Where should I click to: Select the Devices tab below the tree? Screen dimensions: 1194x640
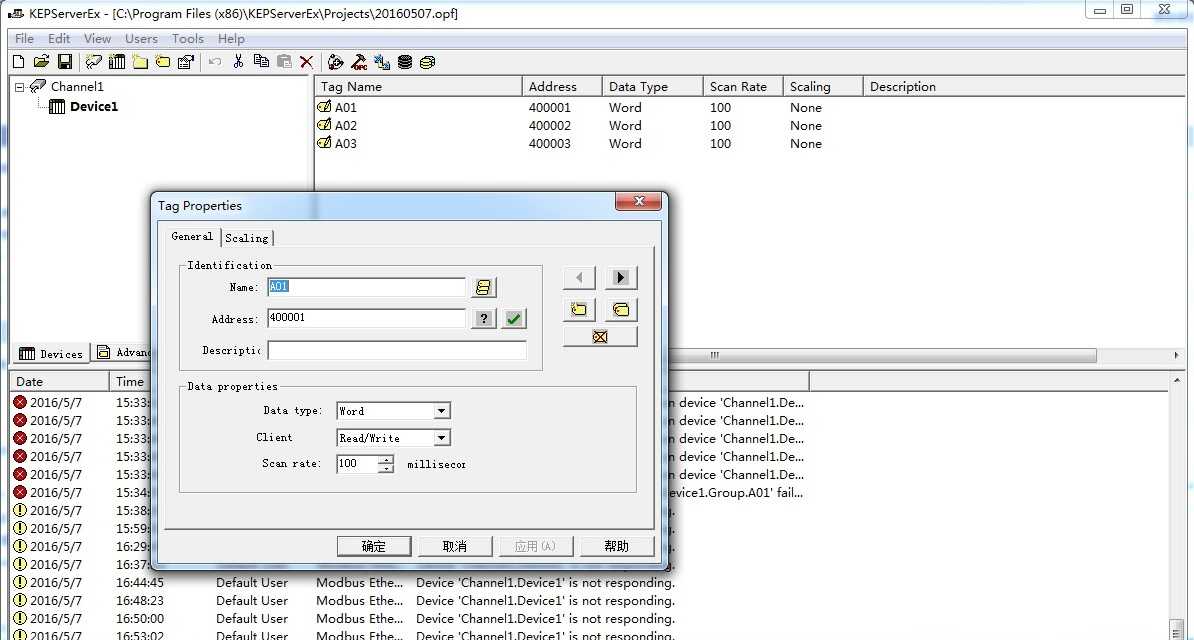pos(50,354)
